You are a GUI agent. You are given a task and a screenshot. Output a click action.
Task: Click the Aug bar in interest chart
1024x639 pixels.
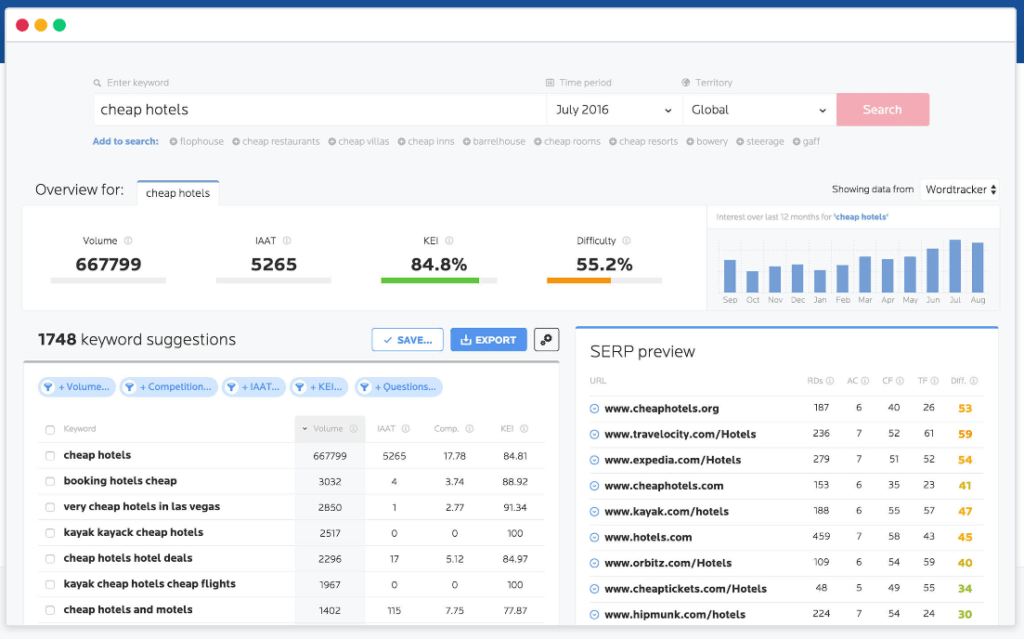pyautogui.click(x=978, y=267)
